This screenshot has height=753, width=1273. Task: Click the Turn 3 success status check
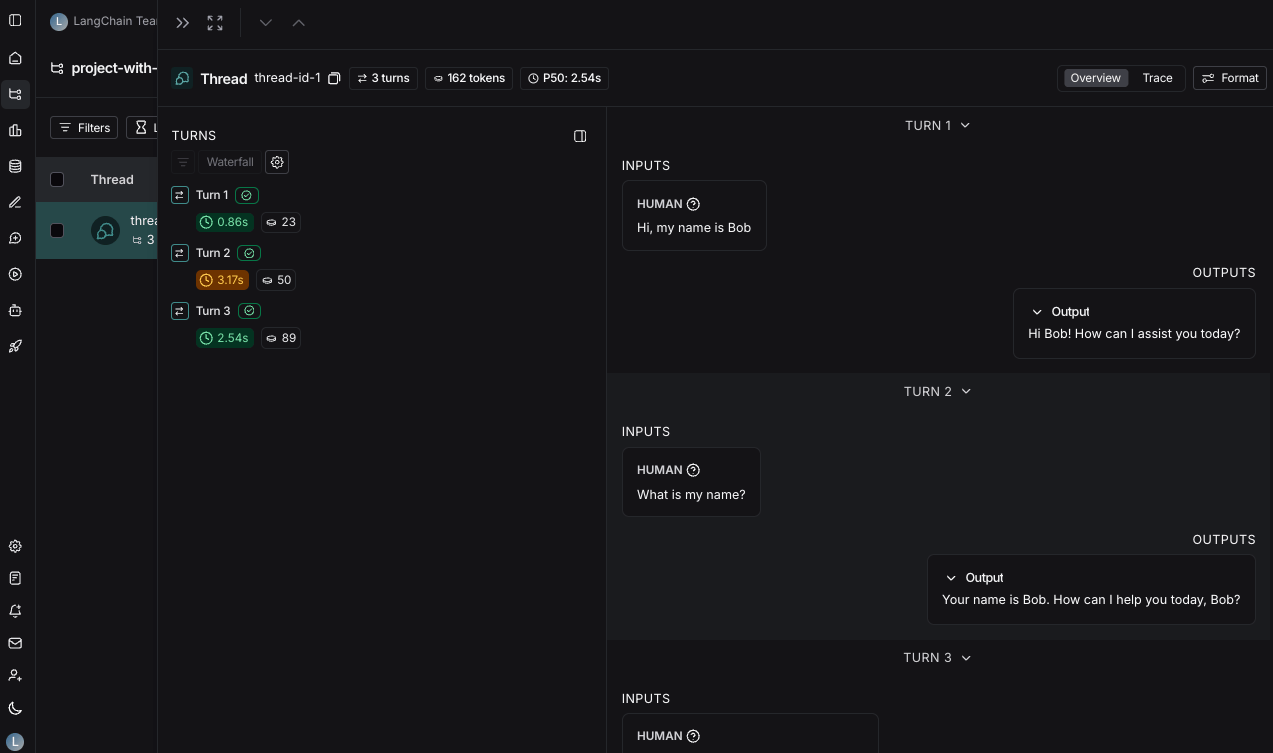coord(249,311)
